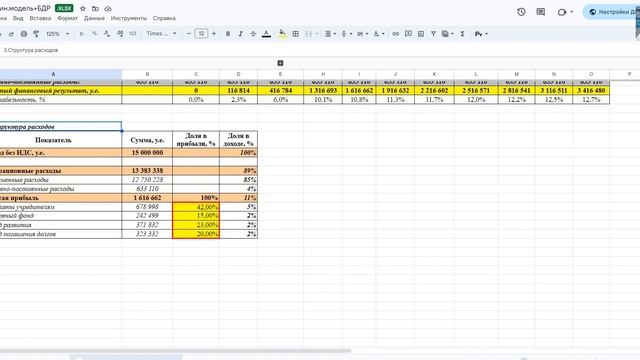This screenshot has width=640, height=360.
Task: Select cell with value 12 750 228
Action: click(147, 180)
